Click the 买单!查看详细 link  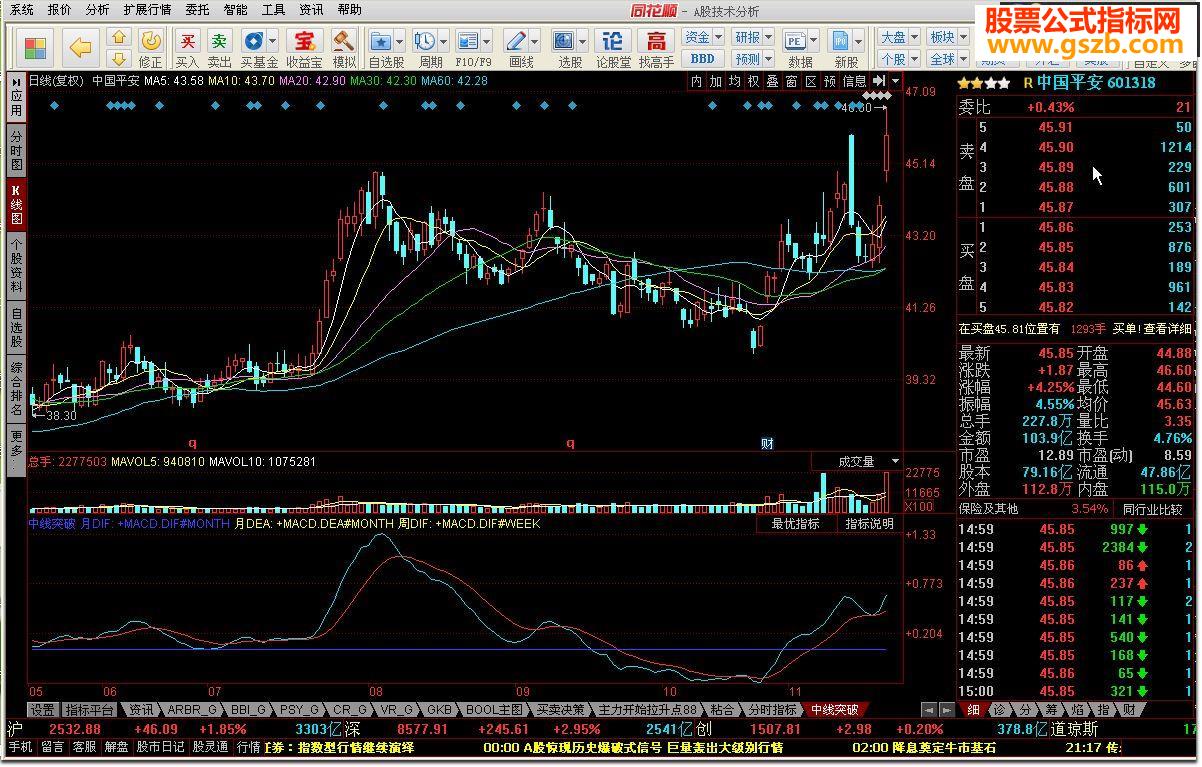pos(1152,328)
